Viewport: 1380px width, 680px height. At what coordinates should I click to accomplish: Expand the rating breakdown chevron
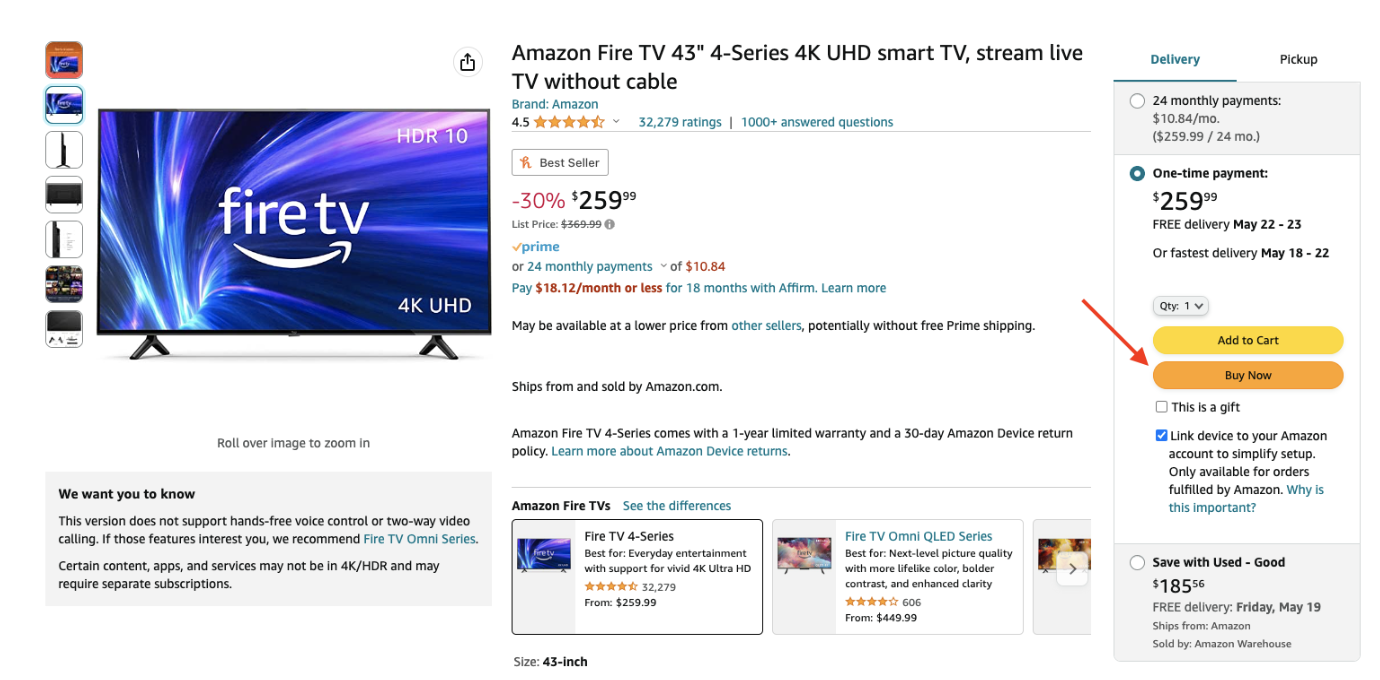pyautogui.click(x=616, y=122)
